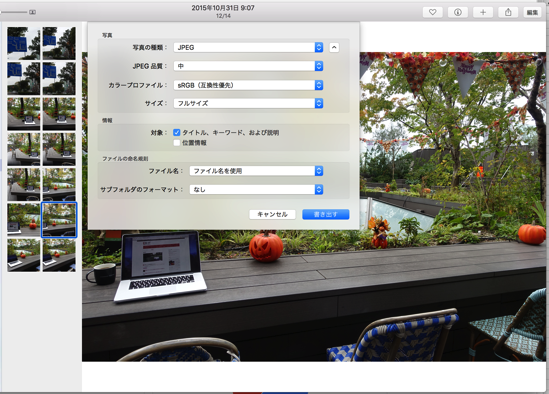Open the サイズ フルサイズ dropdown
This screenshot has width=549, height=394.
(x=248, y=103)
